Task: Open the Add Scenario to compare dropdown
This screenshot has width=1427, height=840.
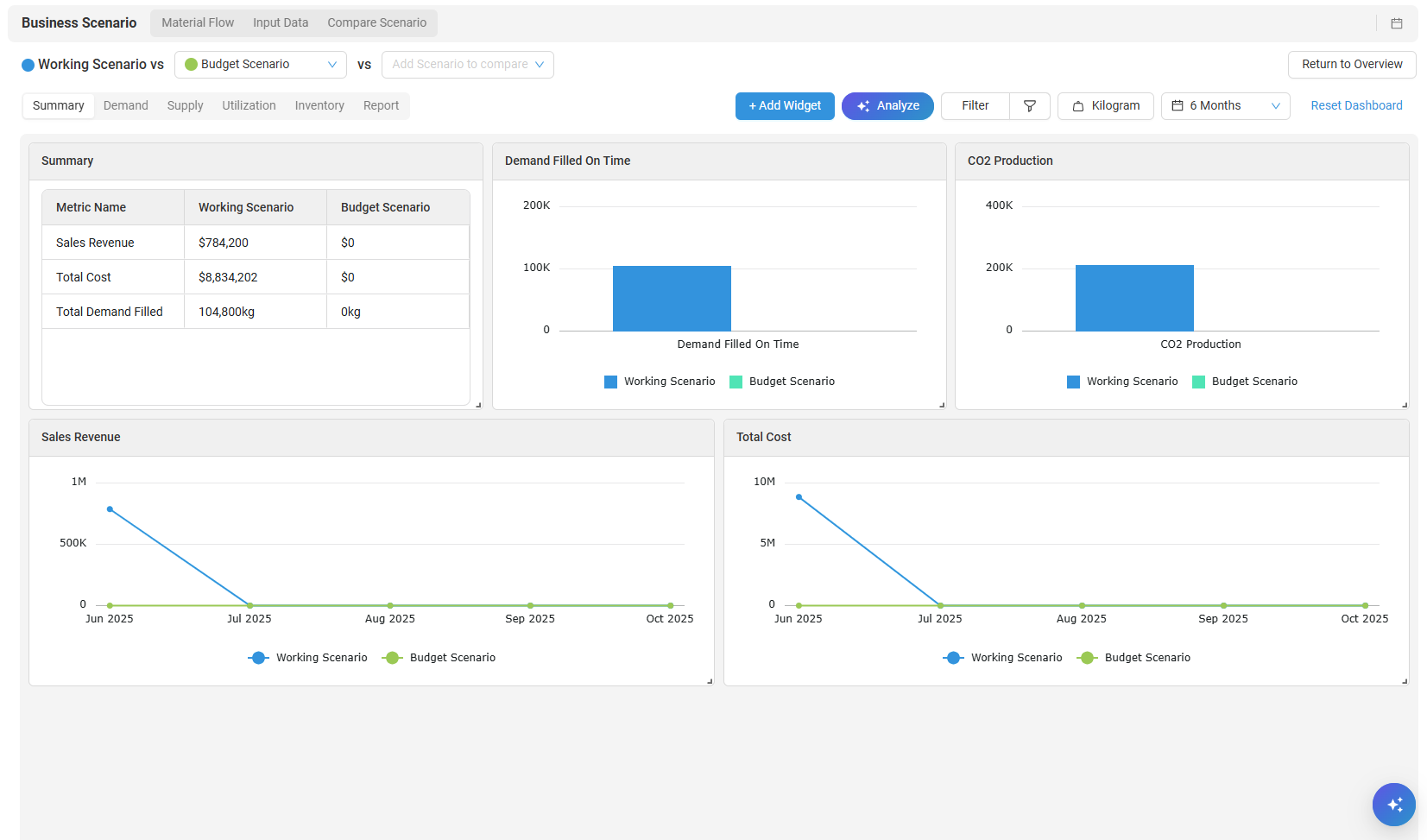Action: (468, 65)
